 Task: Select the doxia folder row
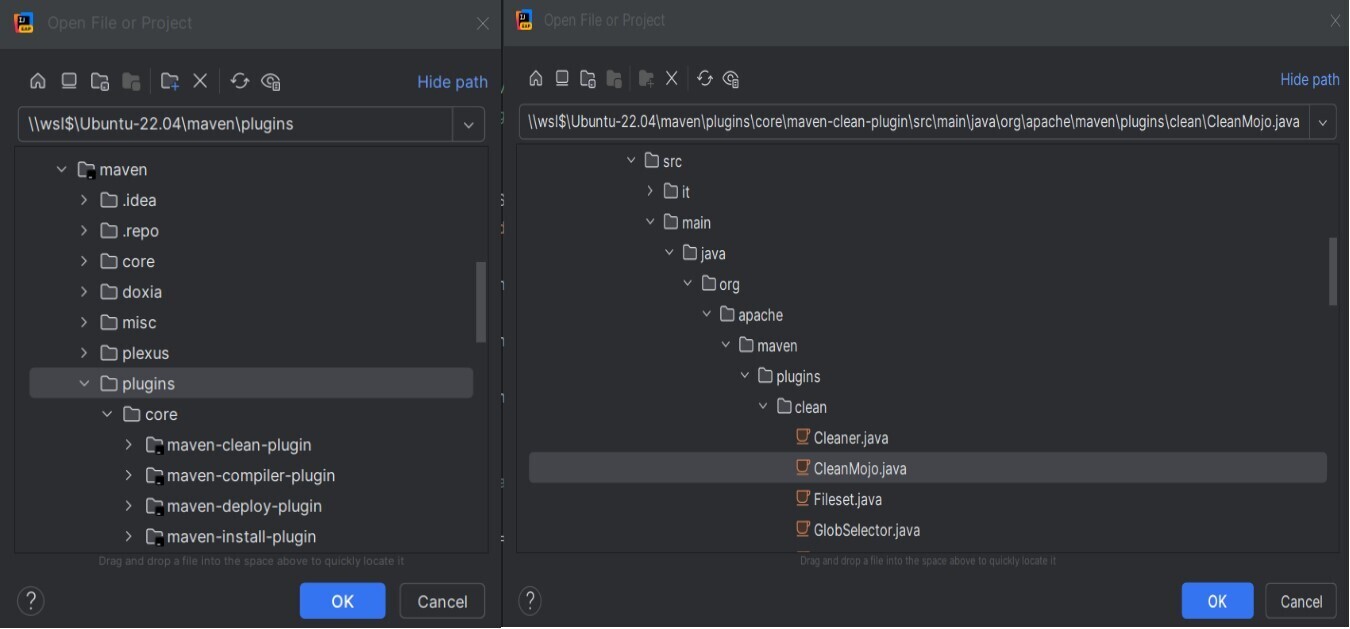pos(251,292)
